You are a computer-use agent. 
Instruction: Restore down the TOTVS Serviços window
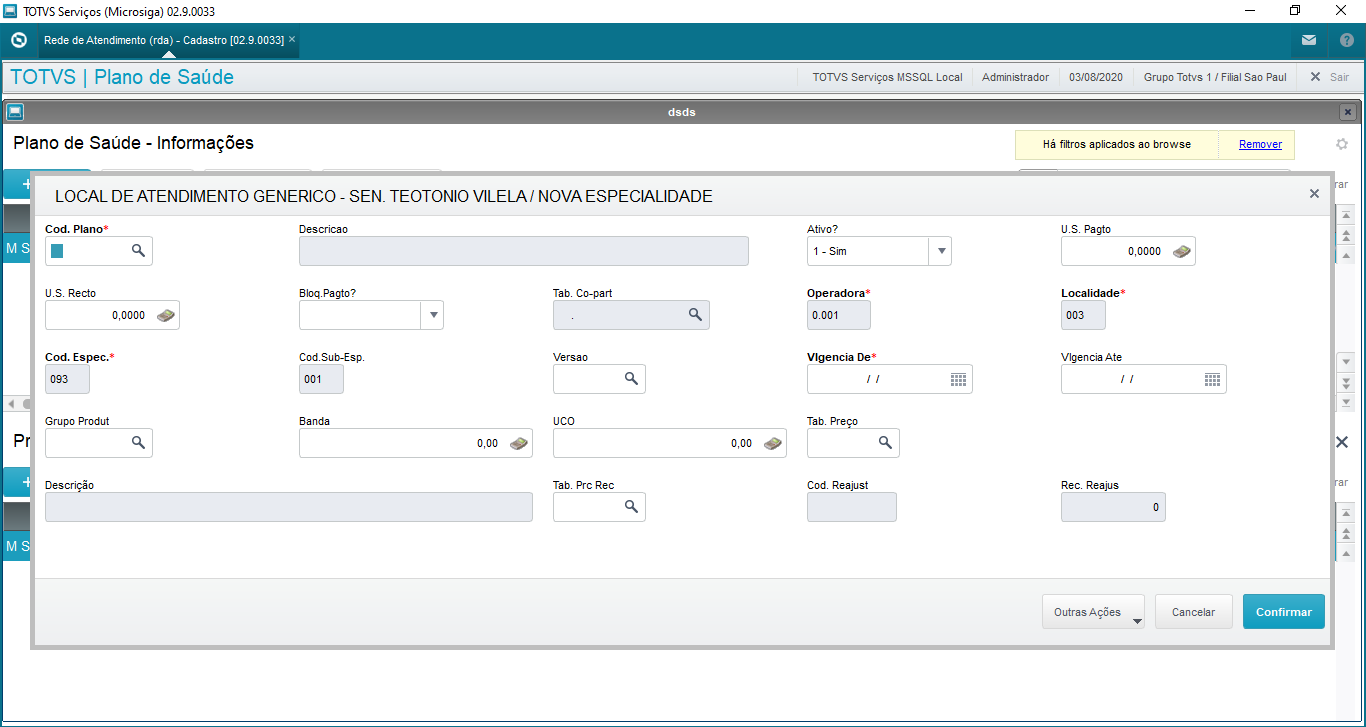coord(1295,11)
